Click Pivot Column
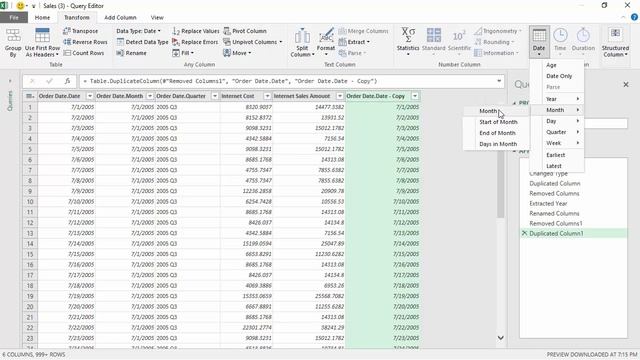640x360 pixels. pyautogui.click(x=245, y=31)
